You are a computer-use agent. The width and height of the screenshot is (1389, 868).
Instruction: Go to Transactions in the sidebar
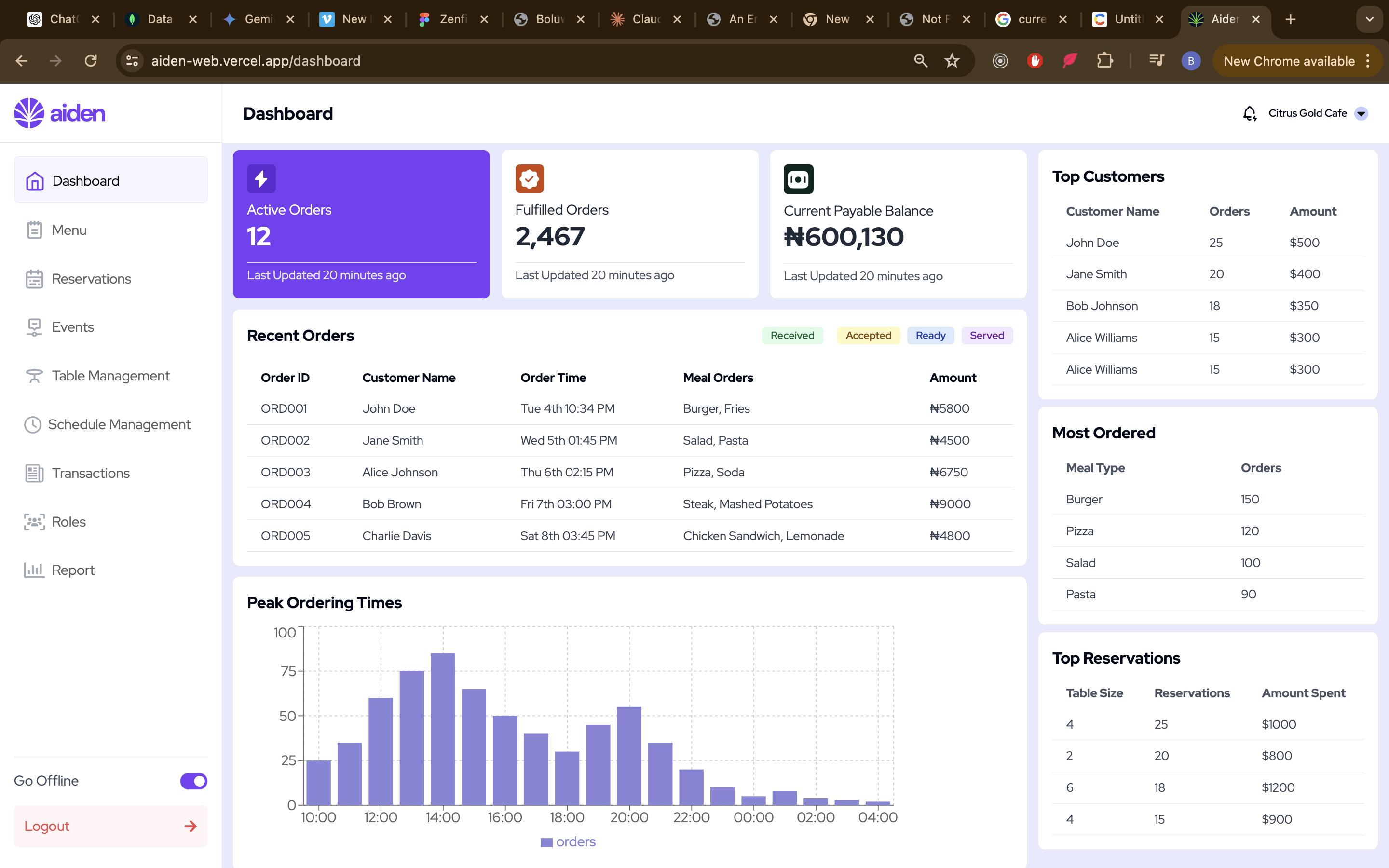91,473
